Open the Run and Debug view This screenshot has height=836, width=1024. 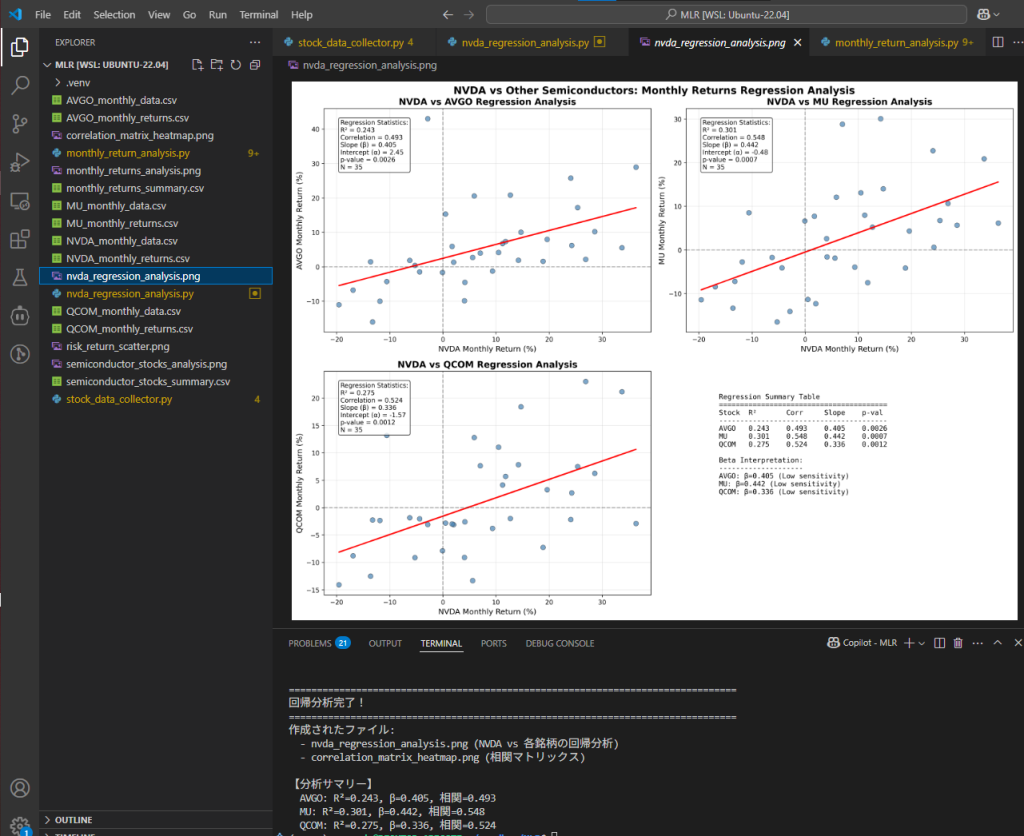(20, 162)
